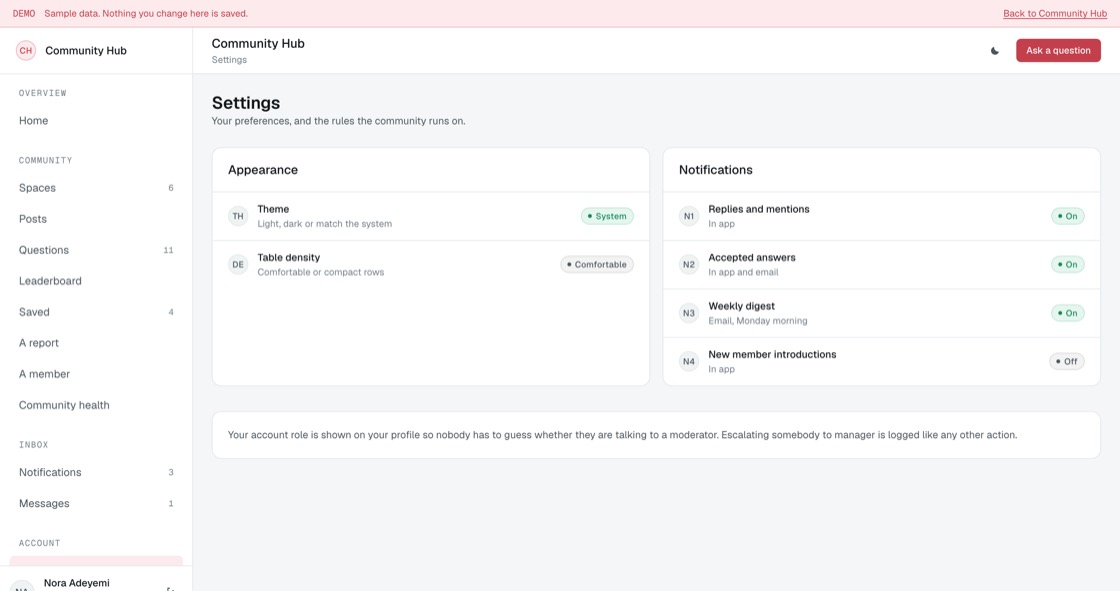Click the Messages count badge 1
The height and width of the screenshot is (591, 1120).
coord(171,503)
